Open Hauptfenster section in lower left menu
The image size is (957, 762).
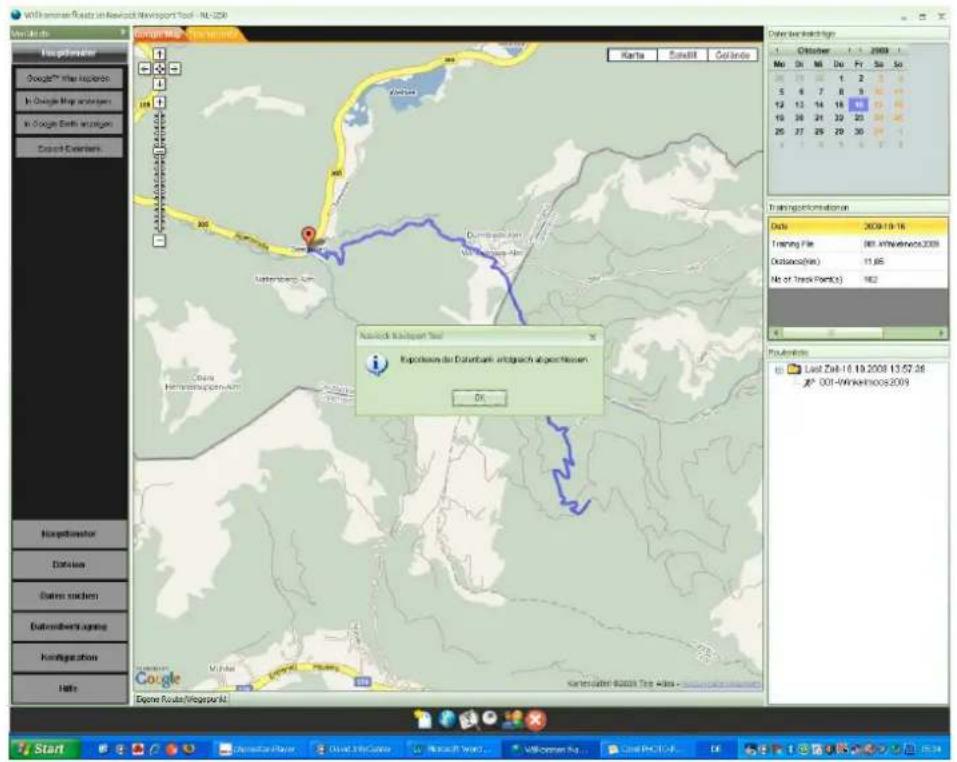(69, 534)
